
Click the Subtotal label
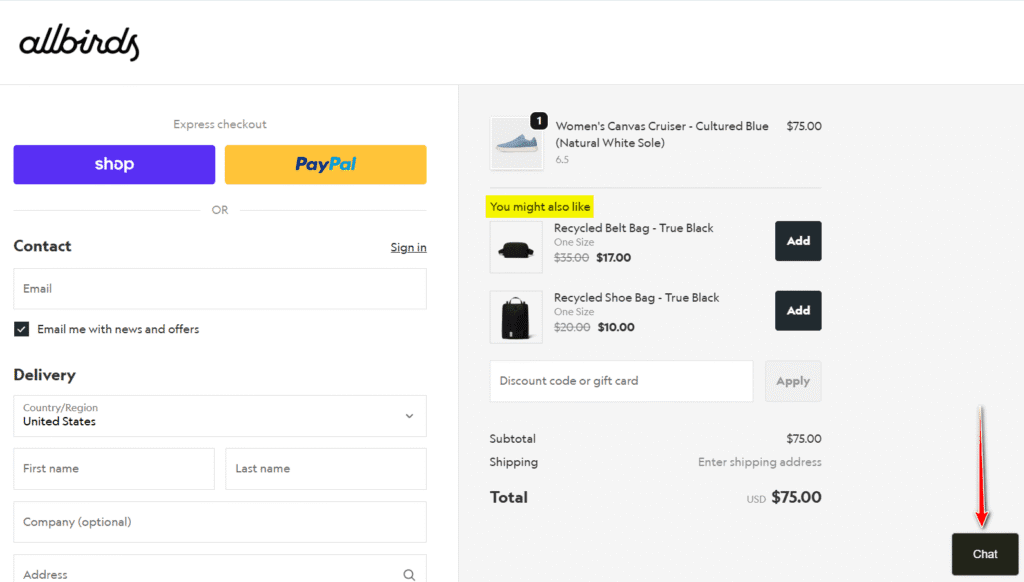click(x=513, y=439)
